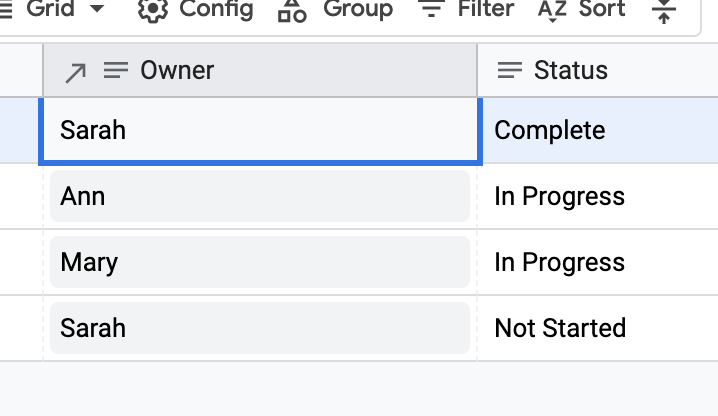This screenshot has width=718, height=416.
Task: Click the text-type icon beside Owner
Action: coord(116,70)
